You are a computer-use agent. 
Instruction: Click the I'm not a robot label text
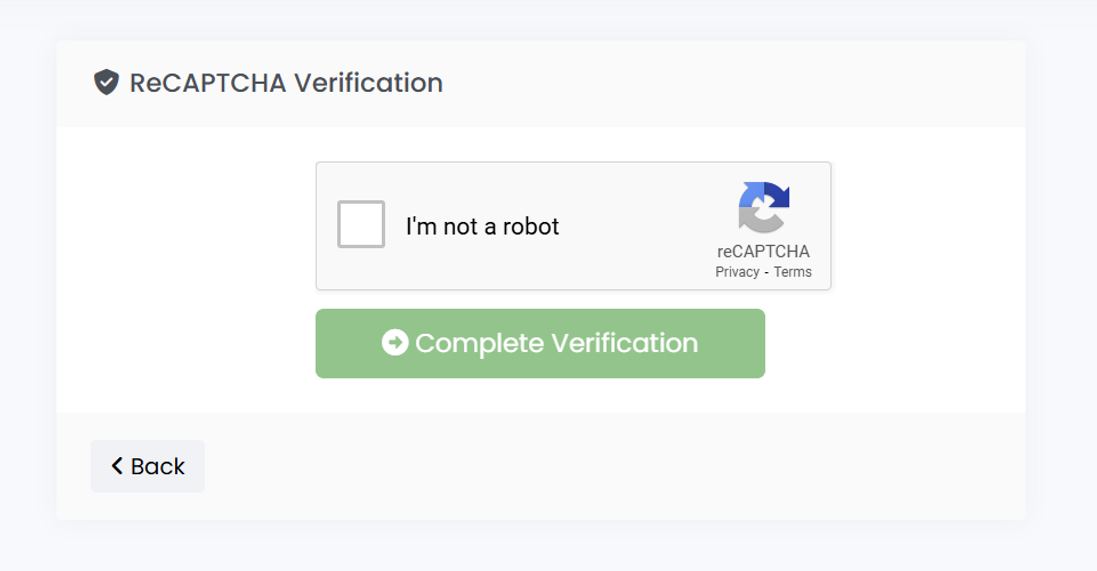tap(482, 227)
